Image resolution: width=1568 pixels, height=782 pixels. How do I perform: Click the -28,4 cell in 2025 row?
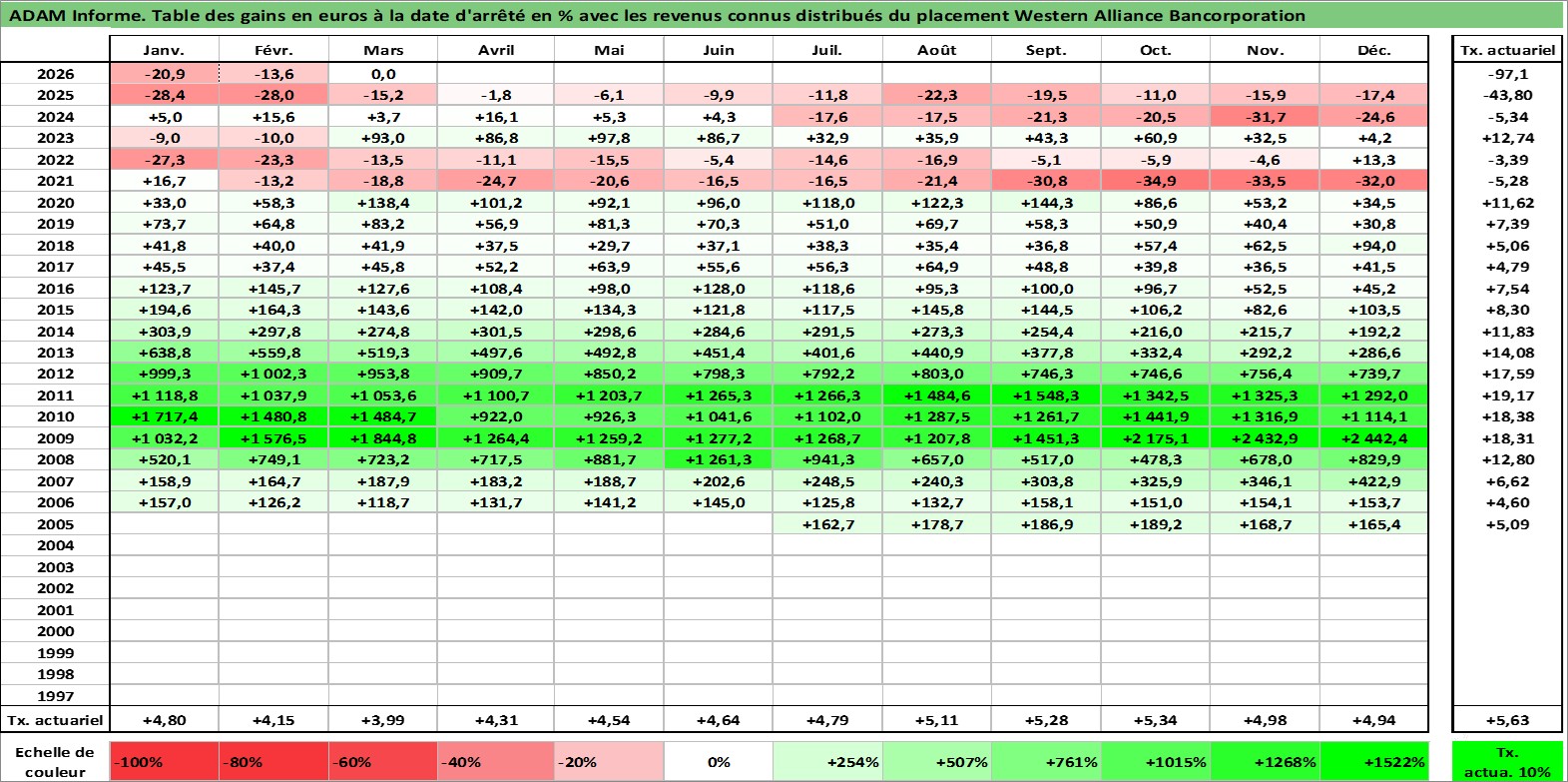pyautogui.click(x=164, y=95)
